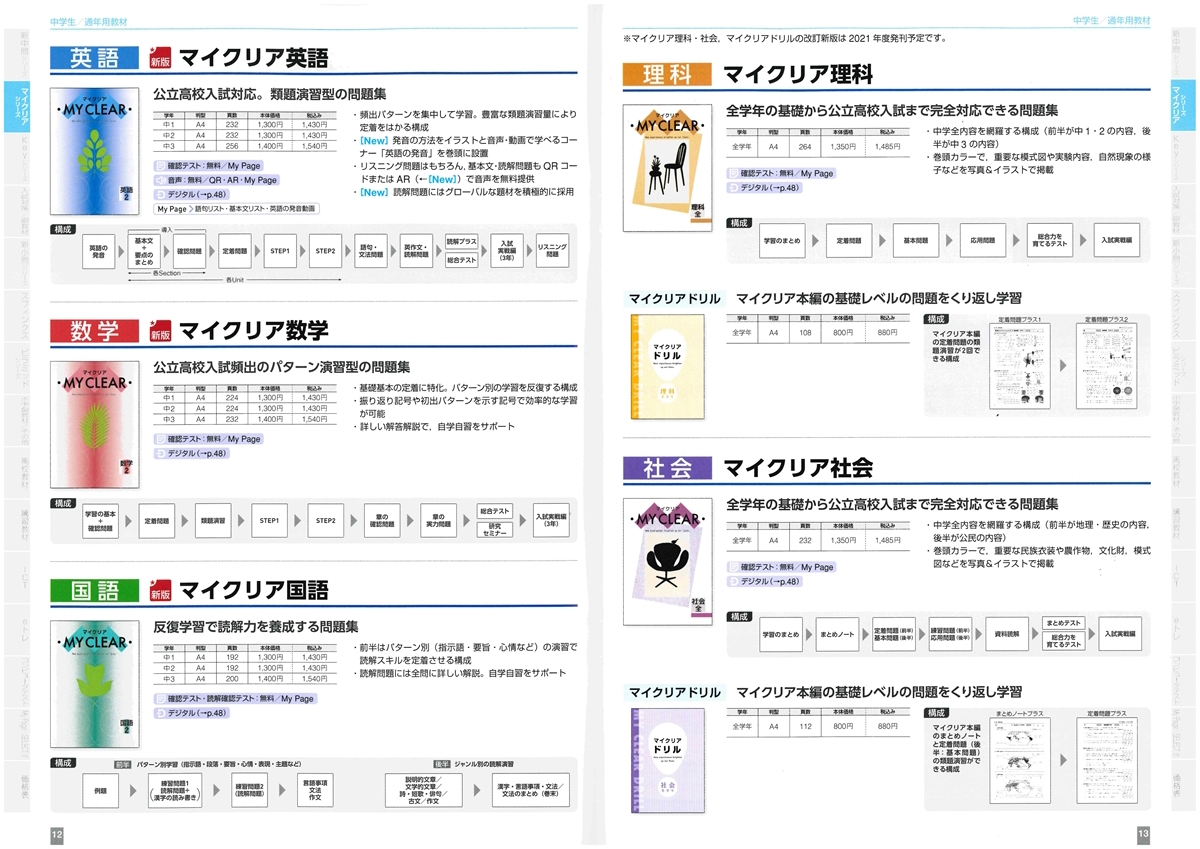
Task: Select the 例題 flow box in 国語
Action: pos(100,789)
